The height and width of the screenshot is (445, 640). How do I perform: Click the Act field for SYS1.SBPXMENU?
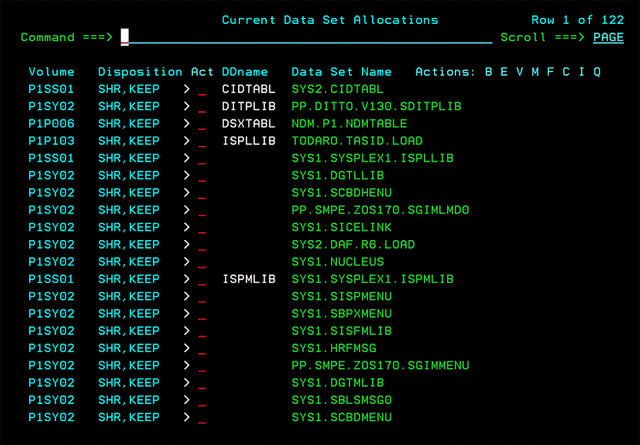pos(202,314)
